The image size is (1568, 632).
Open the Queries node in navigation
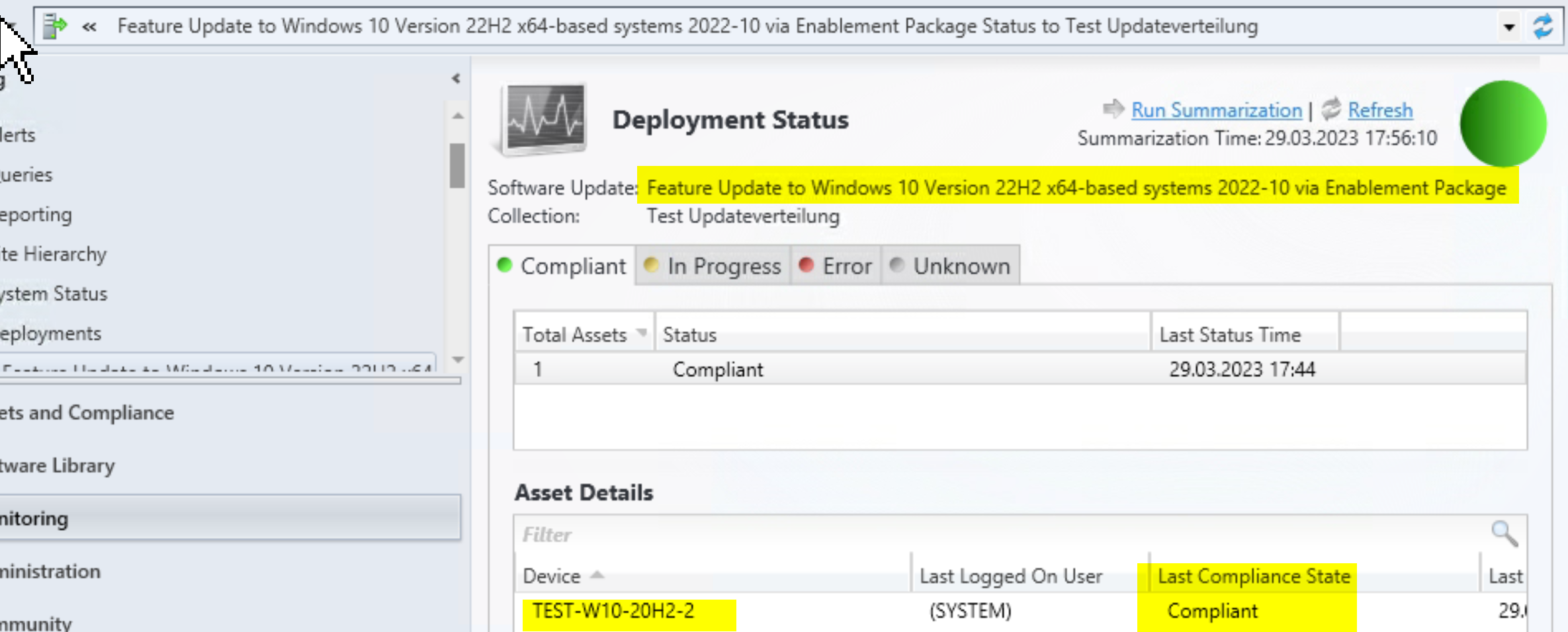tap(26, 175)
